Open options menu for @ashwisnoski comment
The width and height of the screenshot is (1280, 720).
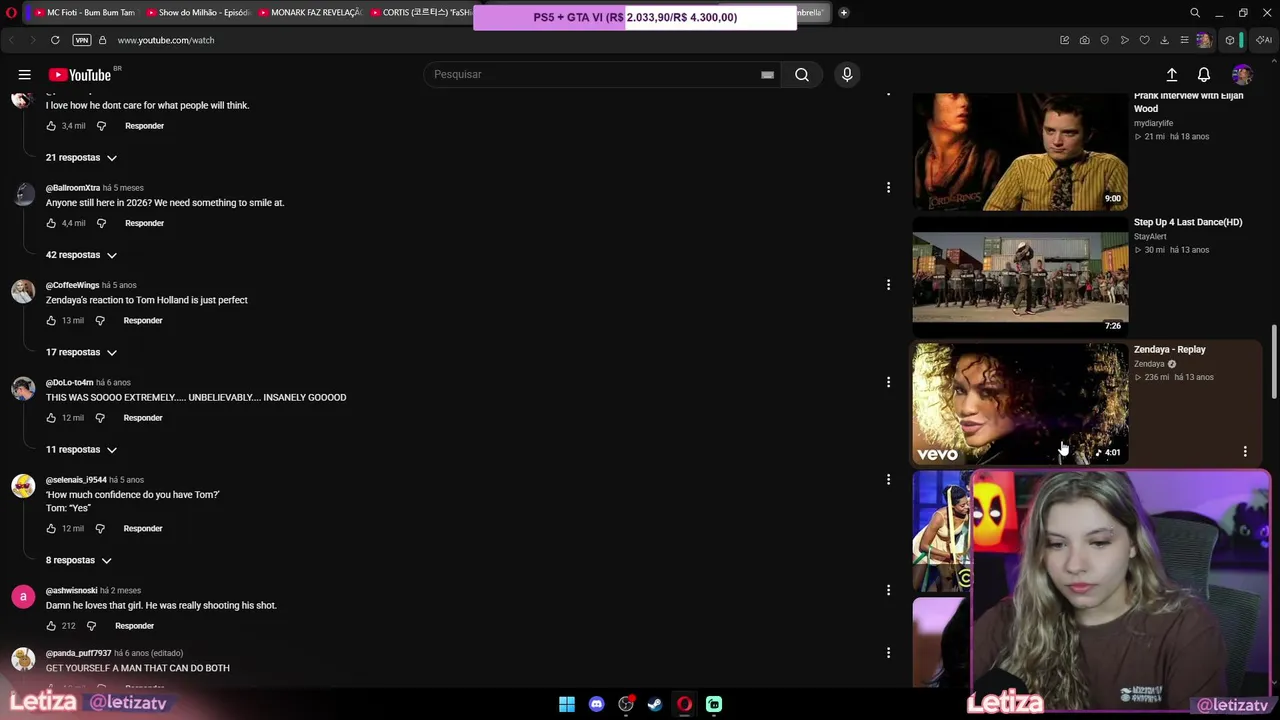tap(888, 590)
